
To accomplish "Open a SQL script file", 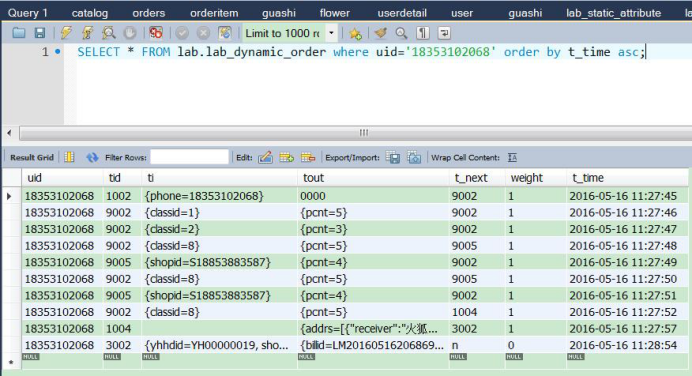I will point(19,33).
